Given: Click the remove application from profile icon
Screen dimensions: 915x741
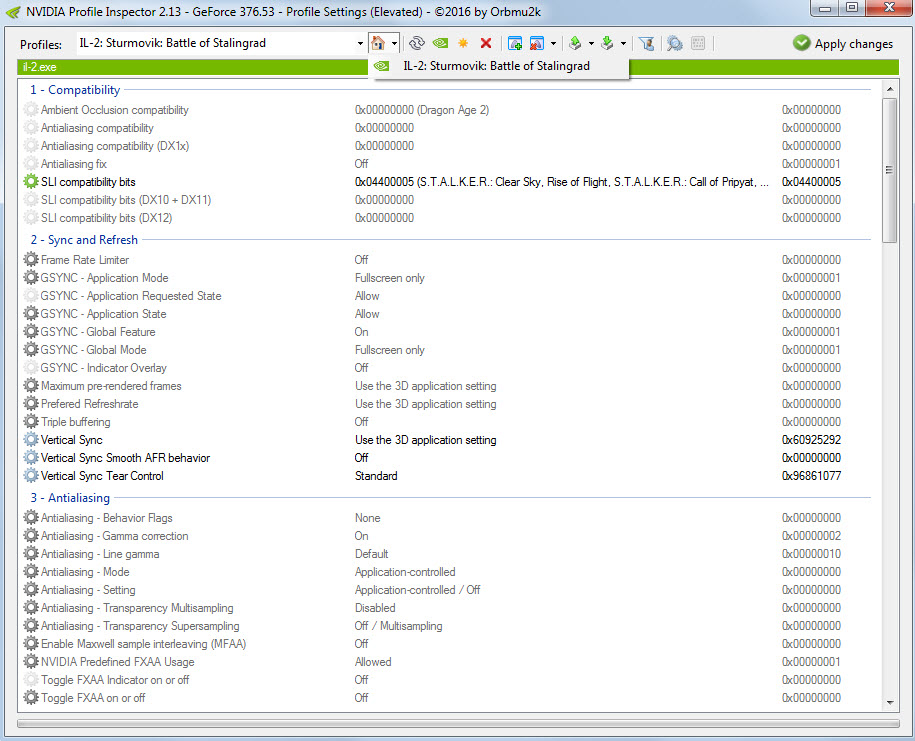Looking at the screenshot, I should 537,43.
